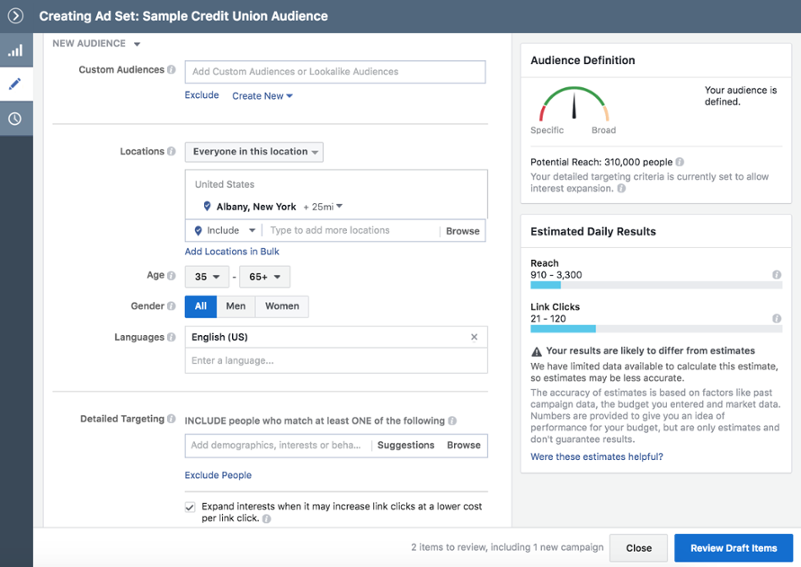The width and height of the screenshot is (801, 567).
Task: Click info icon next to Custom Audiences
Action: [x=171, y=69]
